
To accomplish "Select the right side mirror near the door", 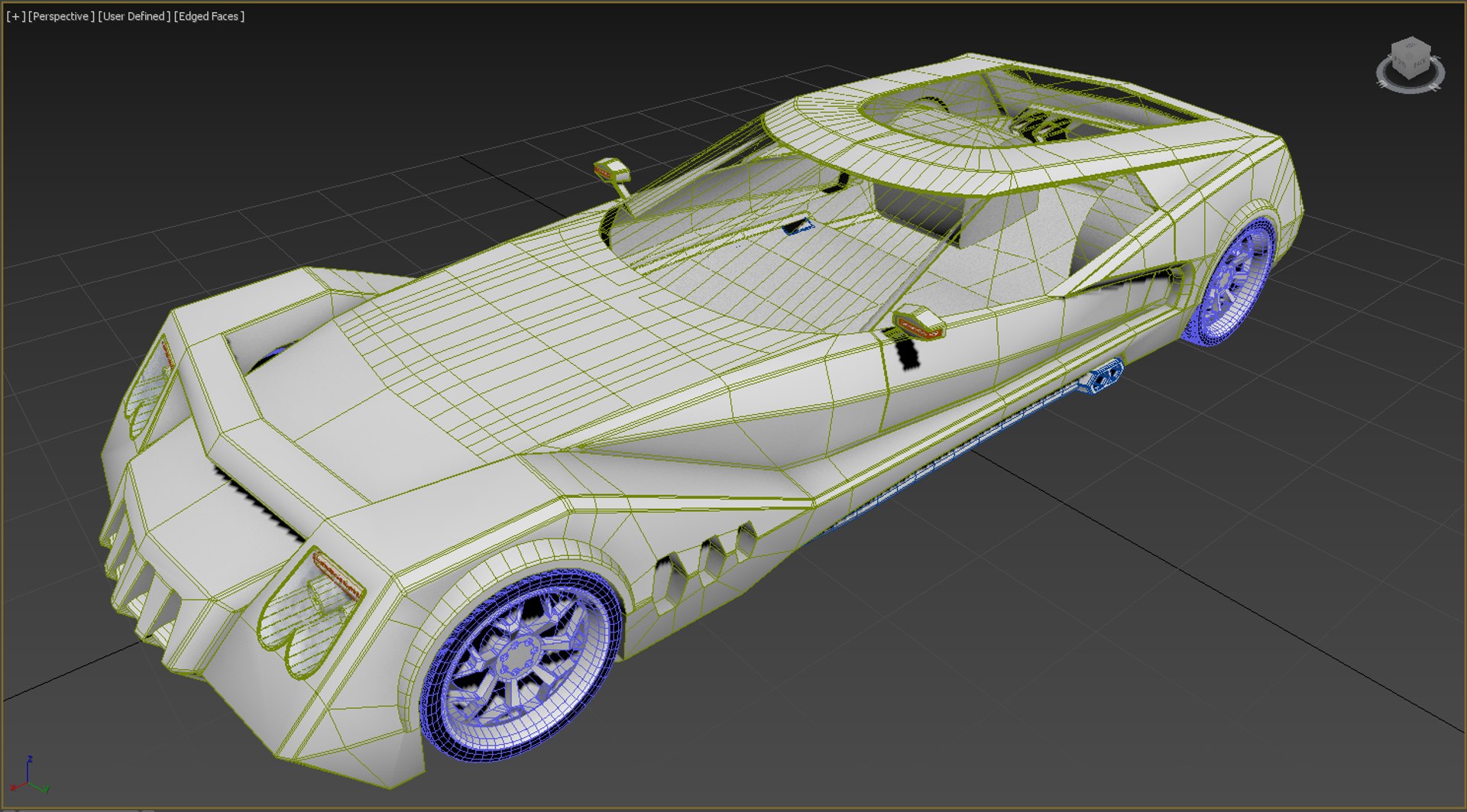I will 919,322.
